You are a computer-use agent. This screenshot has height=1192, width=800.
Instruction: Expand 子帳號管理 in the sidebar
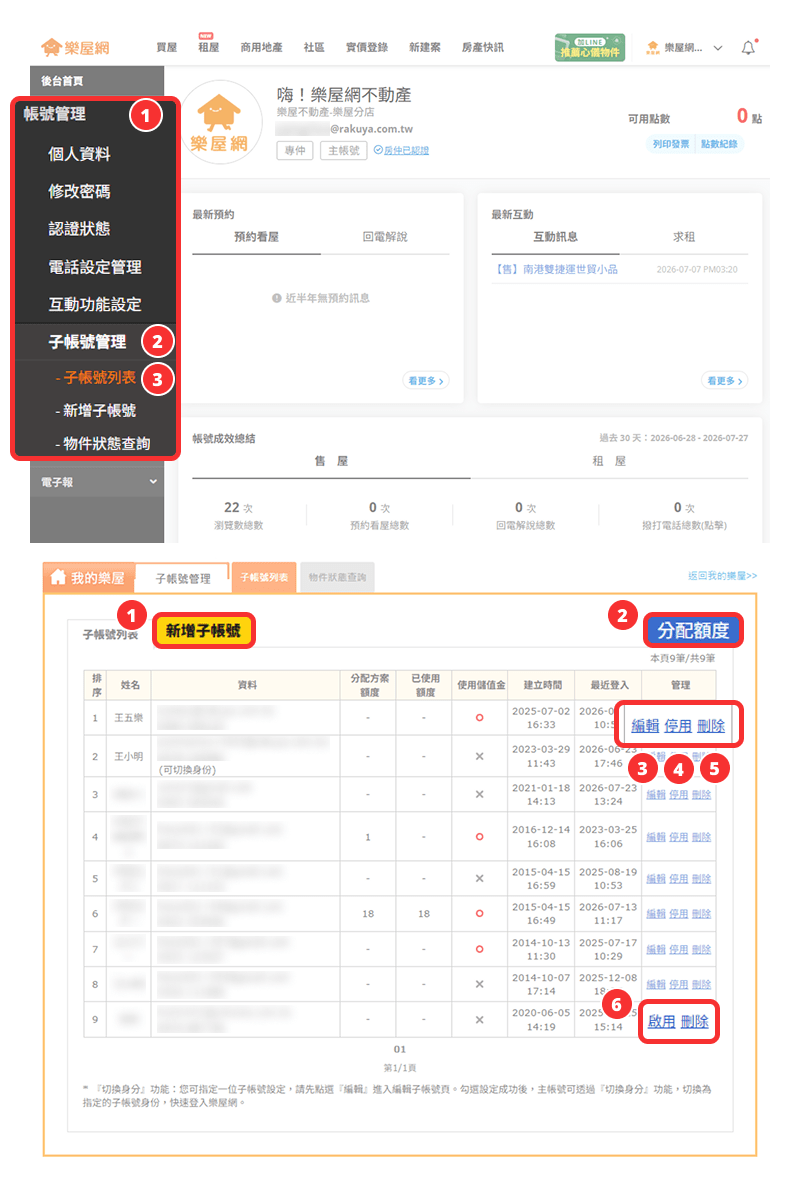click(x=87, y=342)
